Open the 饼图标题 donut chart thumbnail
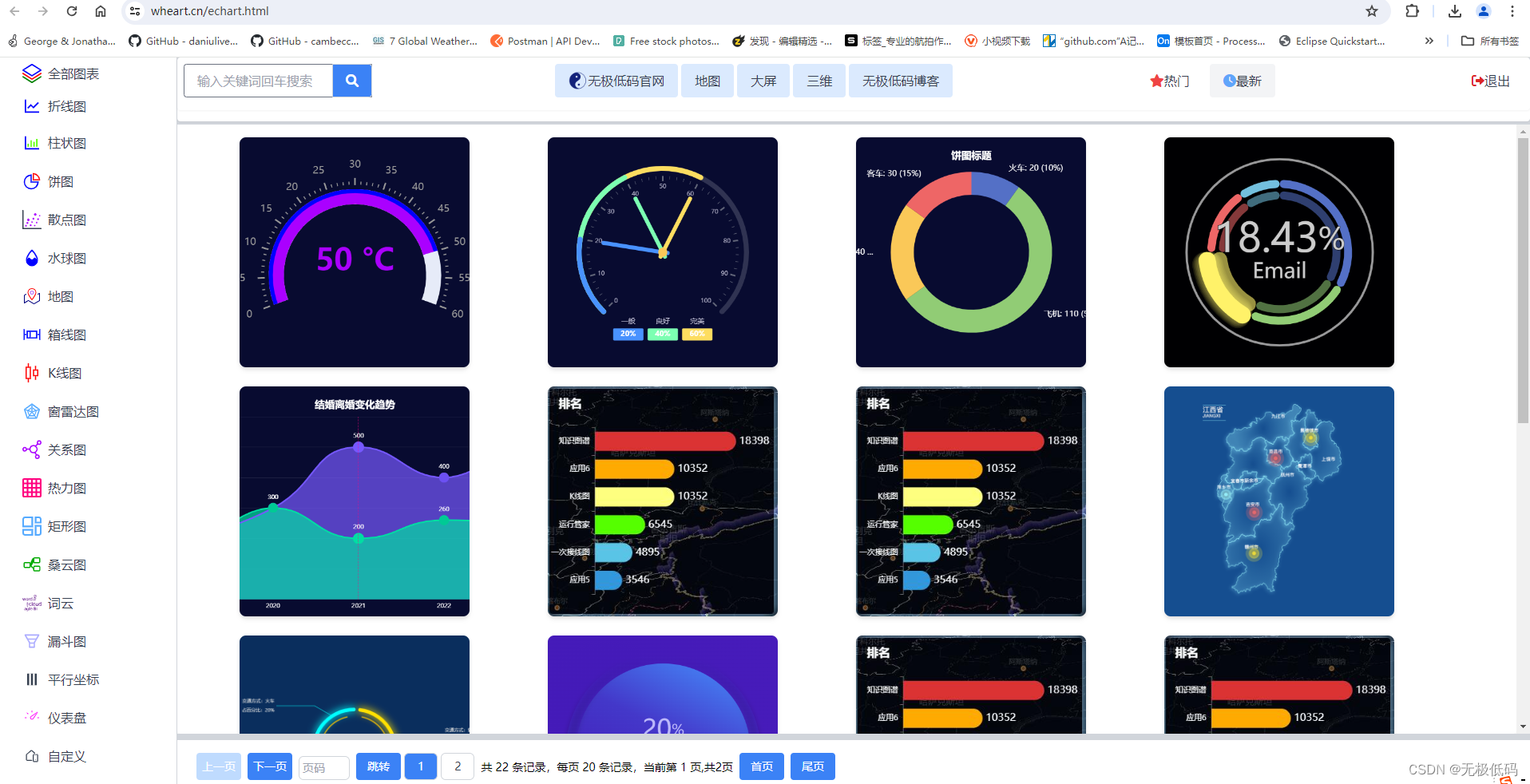This screenshot has height=784, width=1530. (971, 252)
